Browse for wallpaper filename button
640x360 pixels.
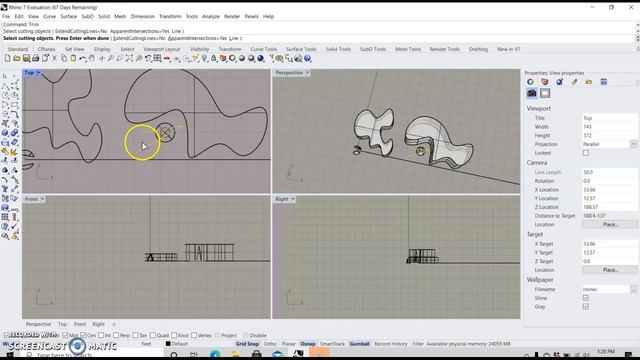(x=633, y=289)
